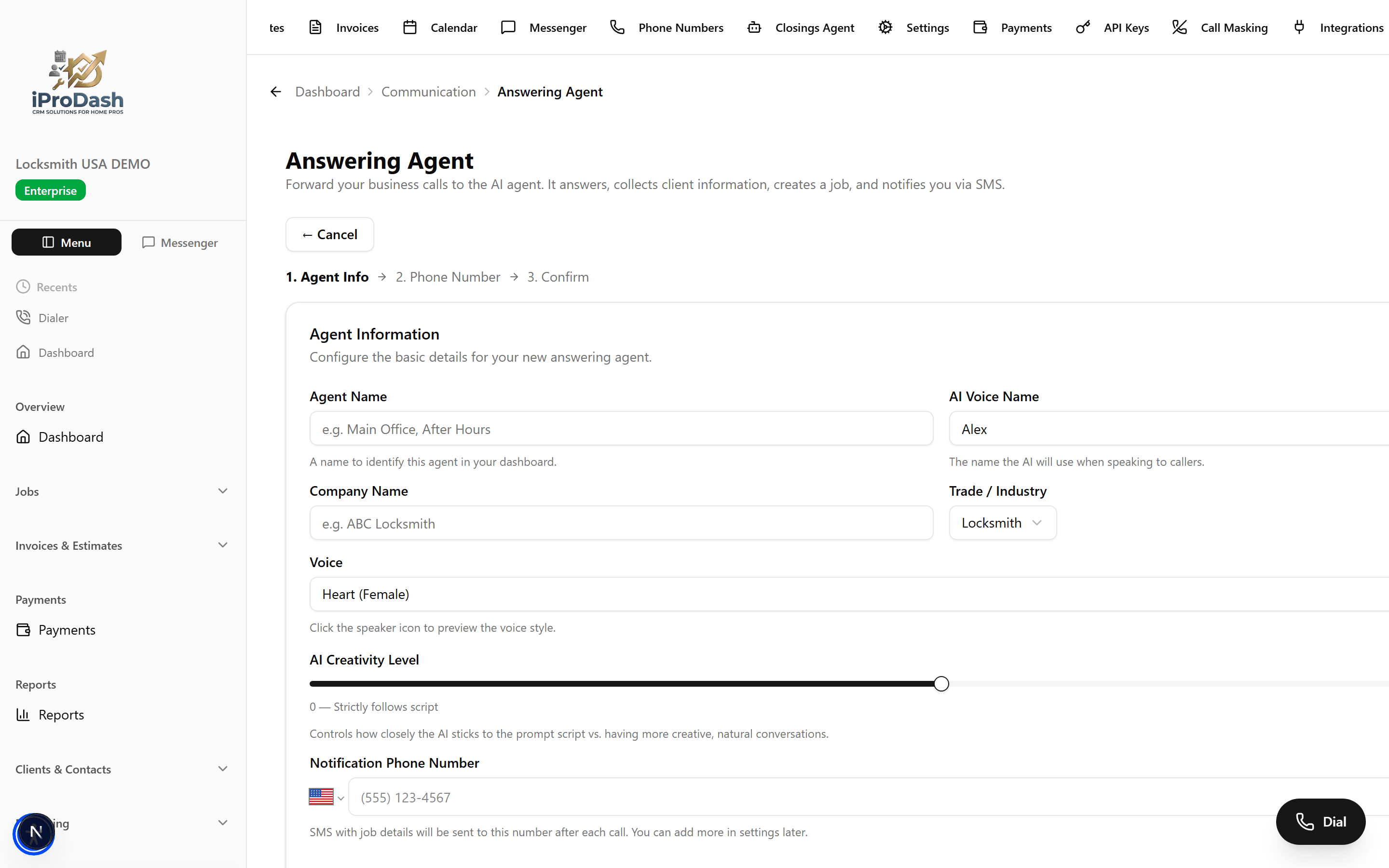Open the US flag country code selector
Viewport: 1389px width, 868px height.
326,797
